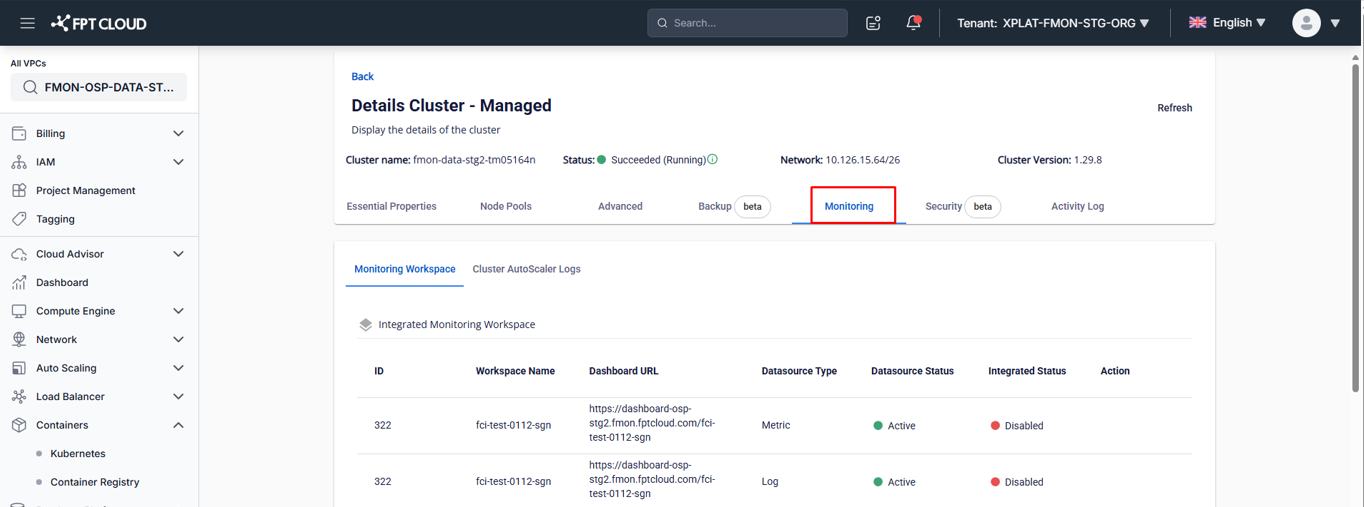Switch to the Node Pools tab
1364x507 pixels.
[x=505, y=206]
